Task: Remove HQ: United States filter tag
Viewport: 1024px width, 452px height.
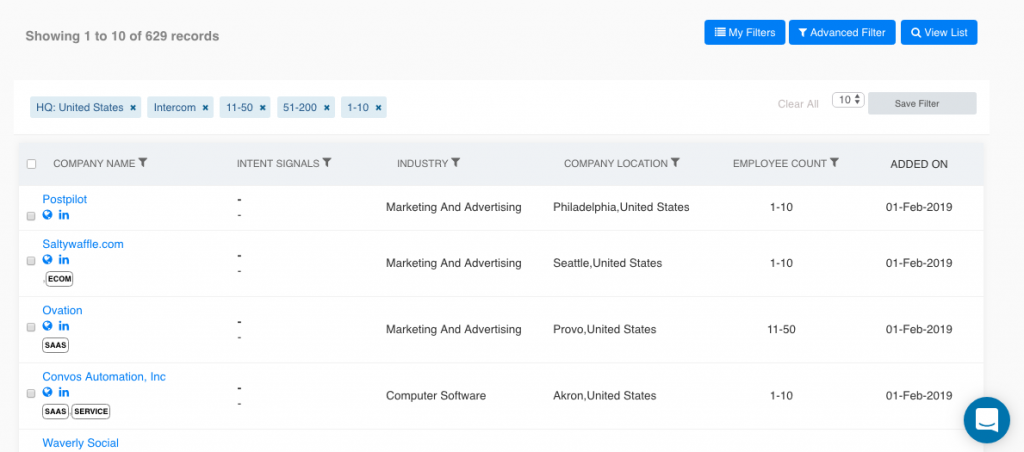Action: (133, 108)
